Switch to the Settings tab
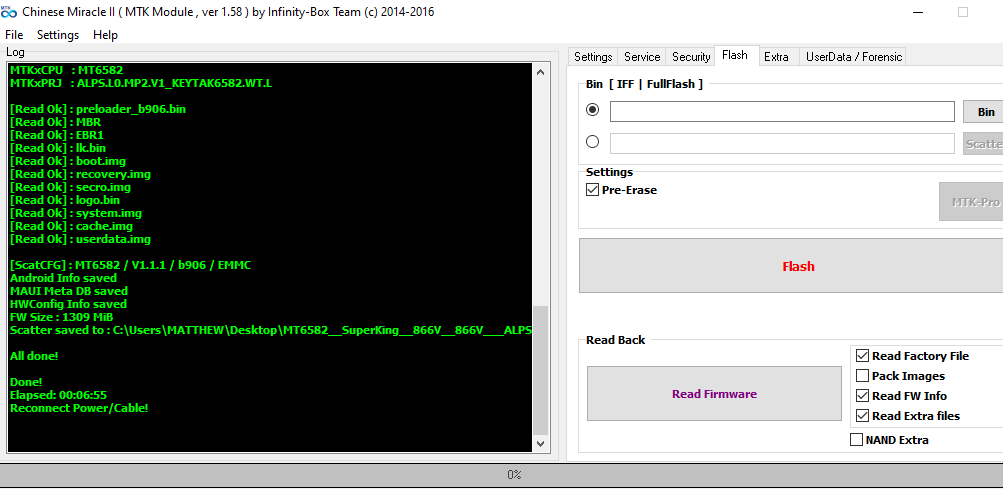1003x489 pixels. click(593, 56)
